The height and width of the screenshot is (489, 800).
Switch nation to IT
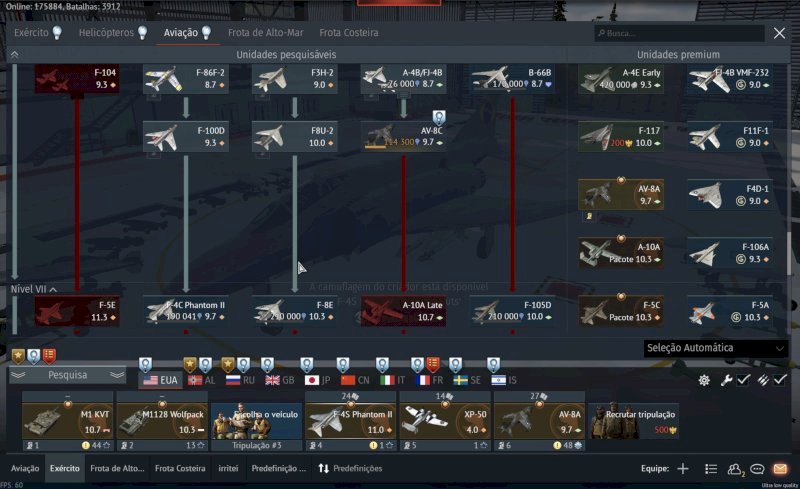(392, 380)
